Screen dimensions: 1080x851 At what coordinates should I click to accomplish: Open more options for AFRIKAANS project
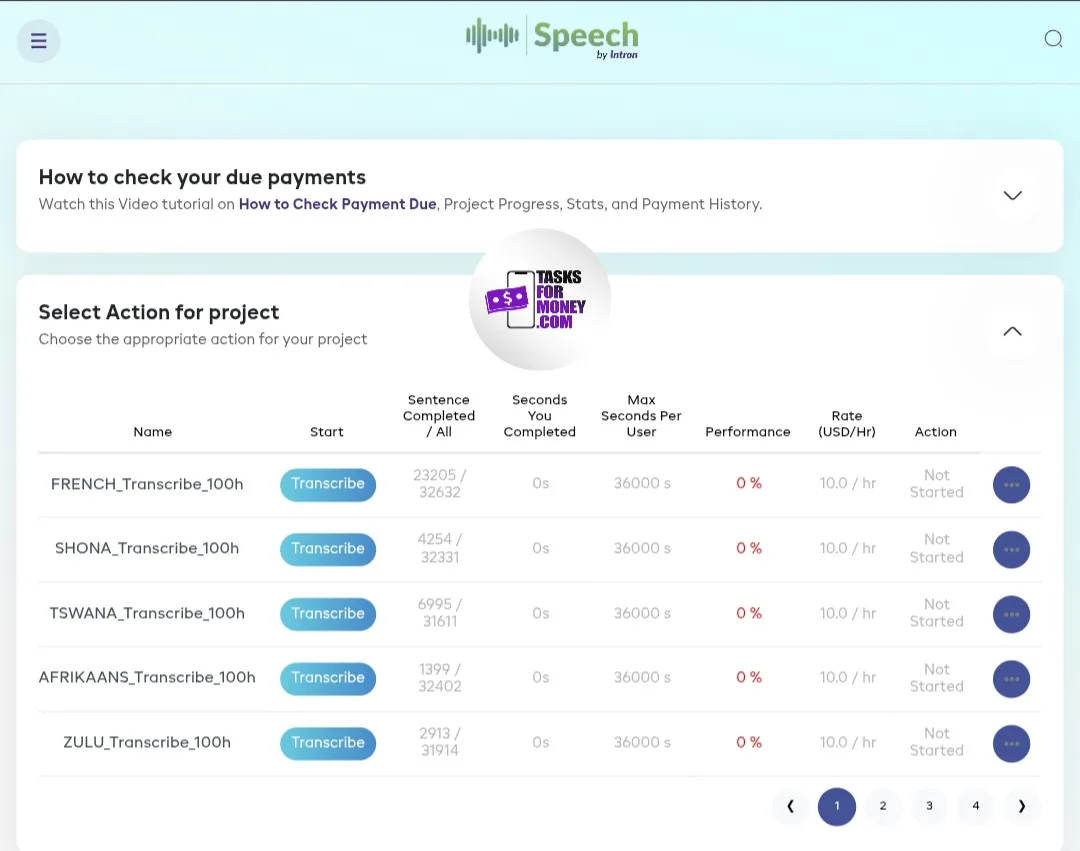coord(1011,679)
